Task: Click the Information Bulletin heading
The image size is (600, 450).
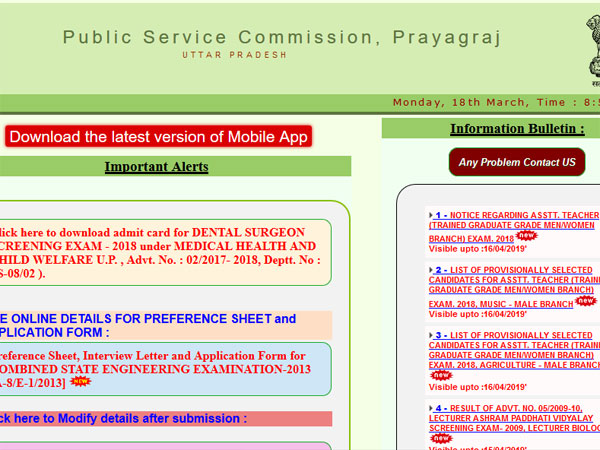Action: pyautogui.click(x=517, y=129)
